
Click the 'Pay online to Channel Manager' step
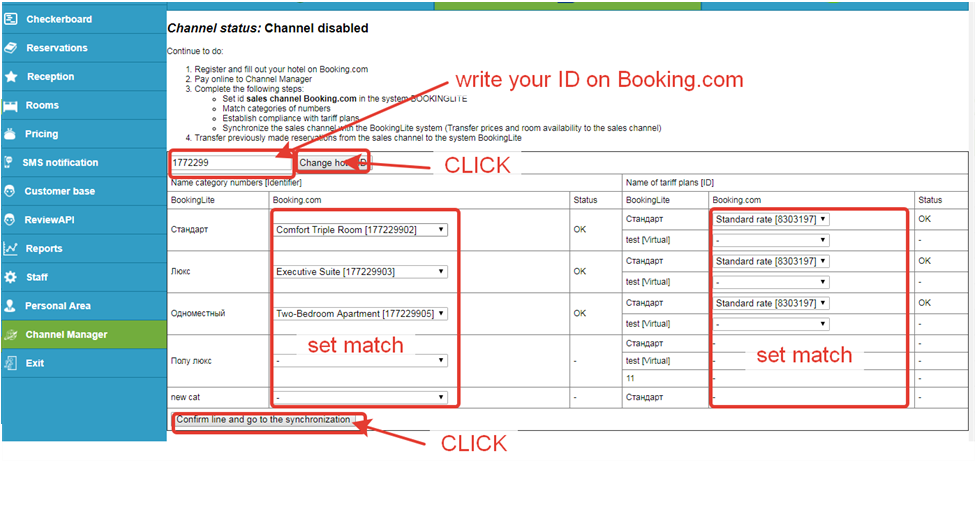(x=253, y=79)
